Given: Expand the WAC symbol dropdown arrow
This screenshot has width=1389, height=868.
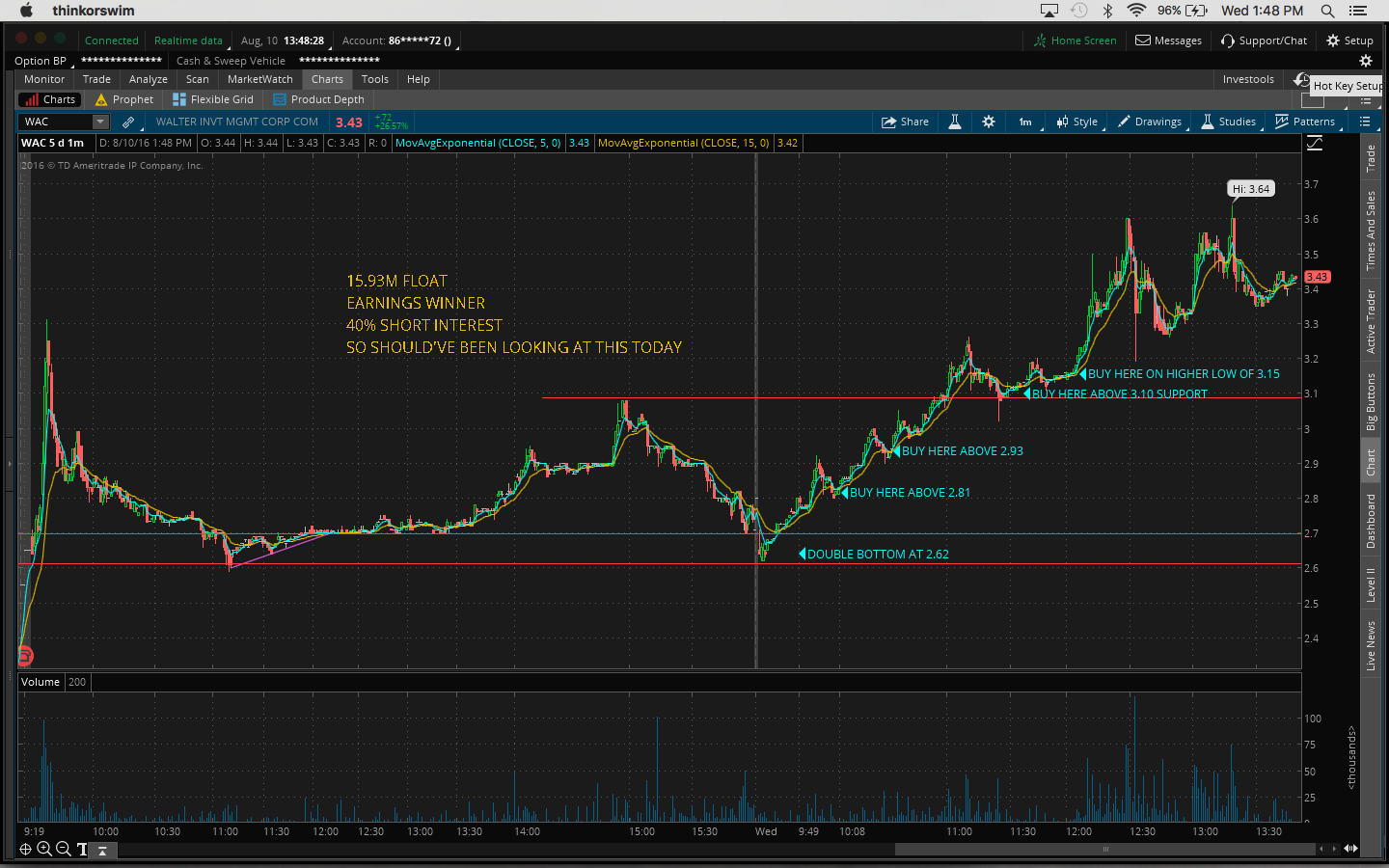Looking at the screenshot, I should (x=100, y=122).
